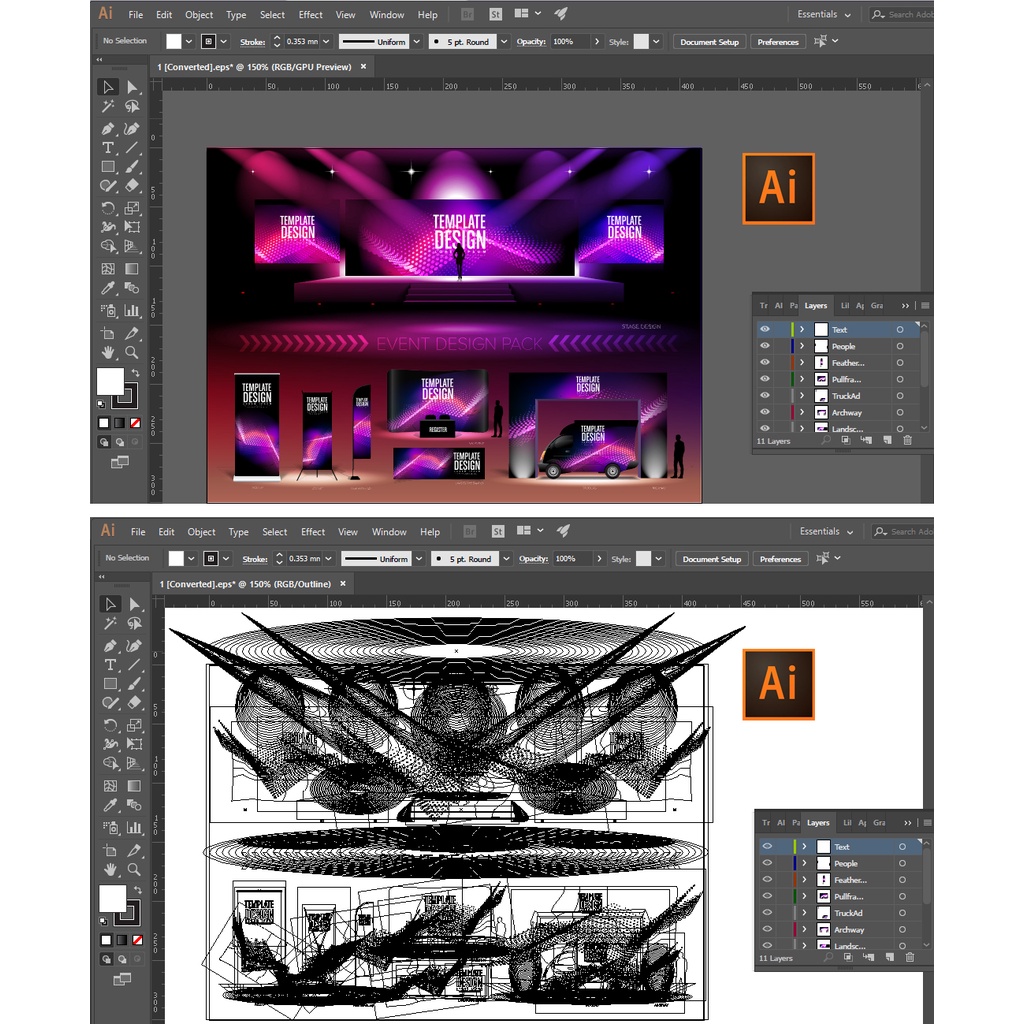Hide the People layer in the top Layers panel
This screenshot has width=1024, height=1024.
point(765,346)
